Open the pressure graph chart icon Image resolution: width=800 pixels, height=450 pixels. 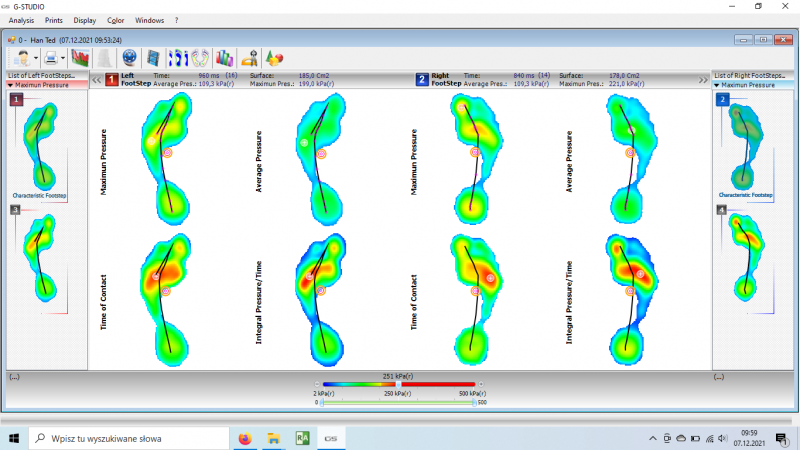pos(80,58)
